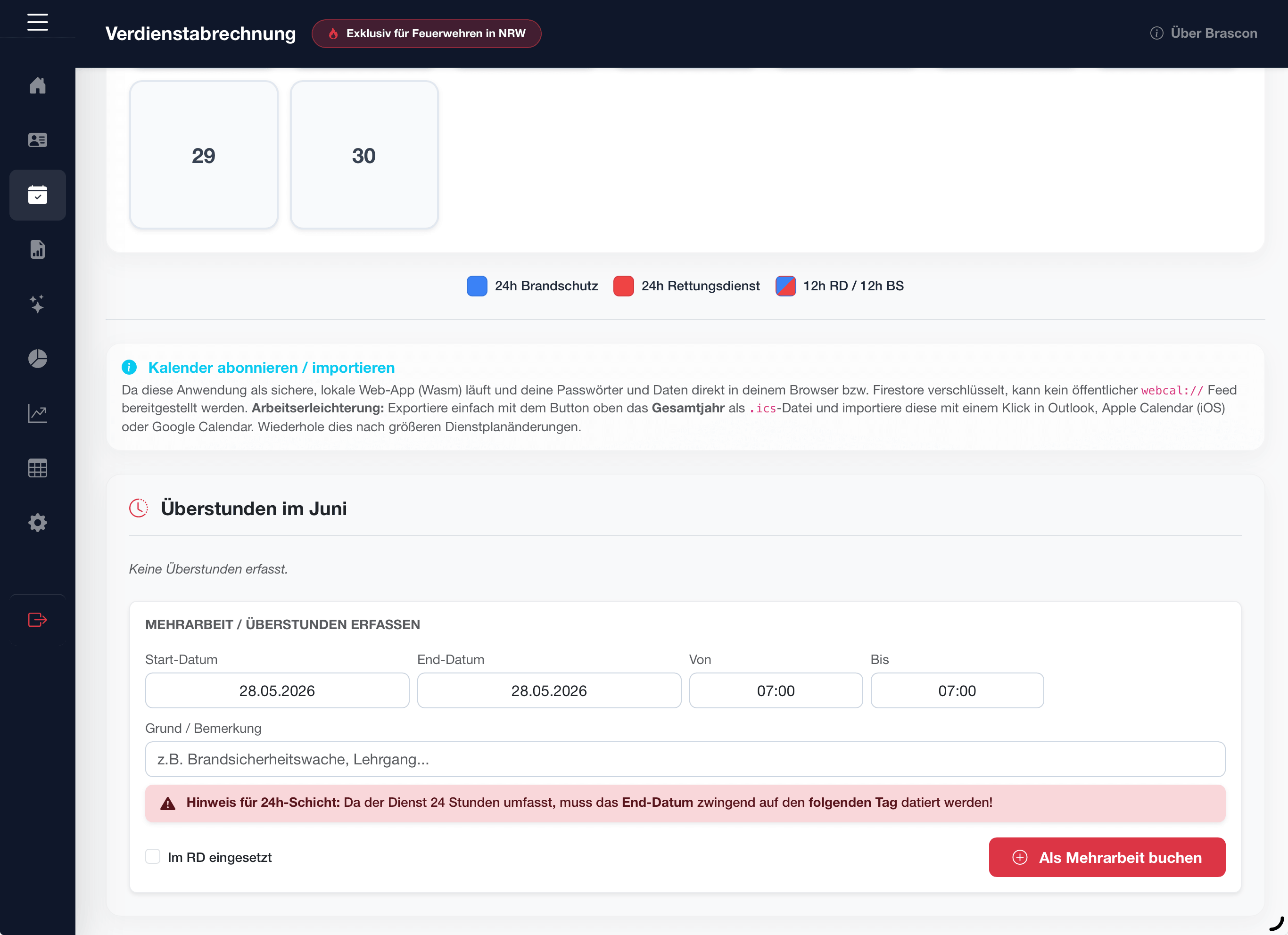The width and height of the screenshot is (1288, 935).
Task: Click the 'MEHRARBEIT / ÜBERSTUNDEN ERFASSEN' label
Action: [x=283, y=624]
